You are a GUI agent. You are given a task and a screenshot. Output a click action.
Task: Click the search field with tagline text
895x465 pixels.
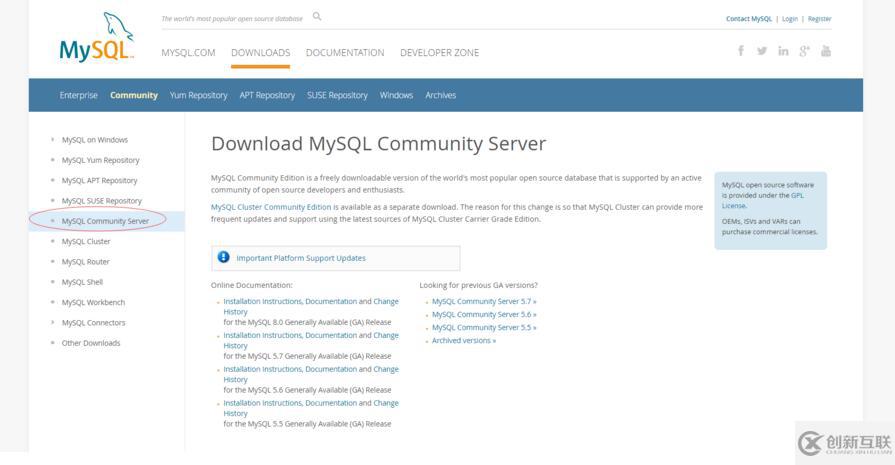(232, 19)
